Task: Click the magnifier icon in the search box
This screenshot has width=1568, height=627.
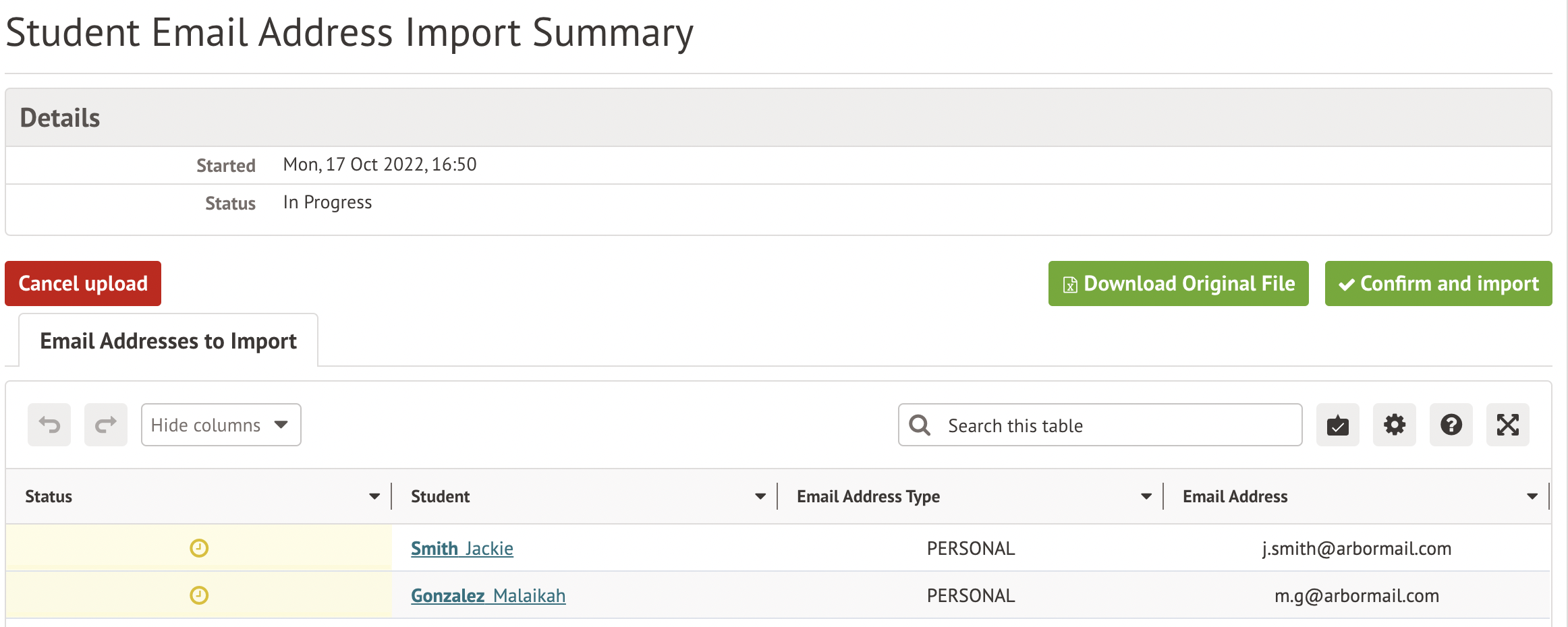Action: [920, 425]
